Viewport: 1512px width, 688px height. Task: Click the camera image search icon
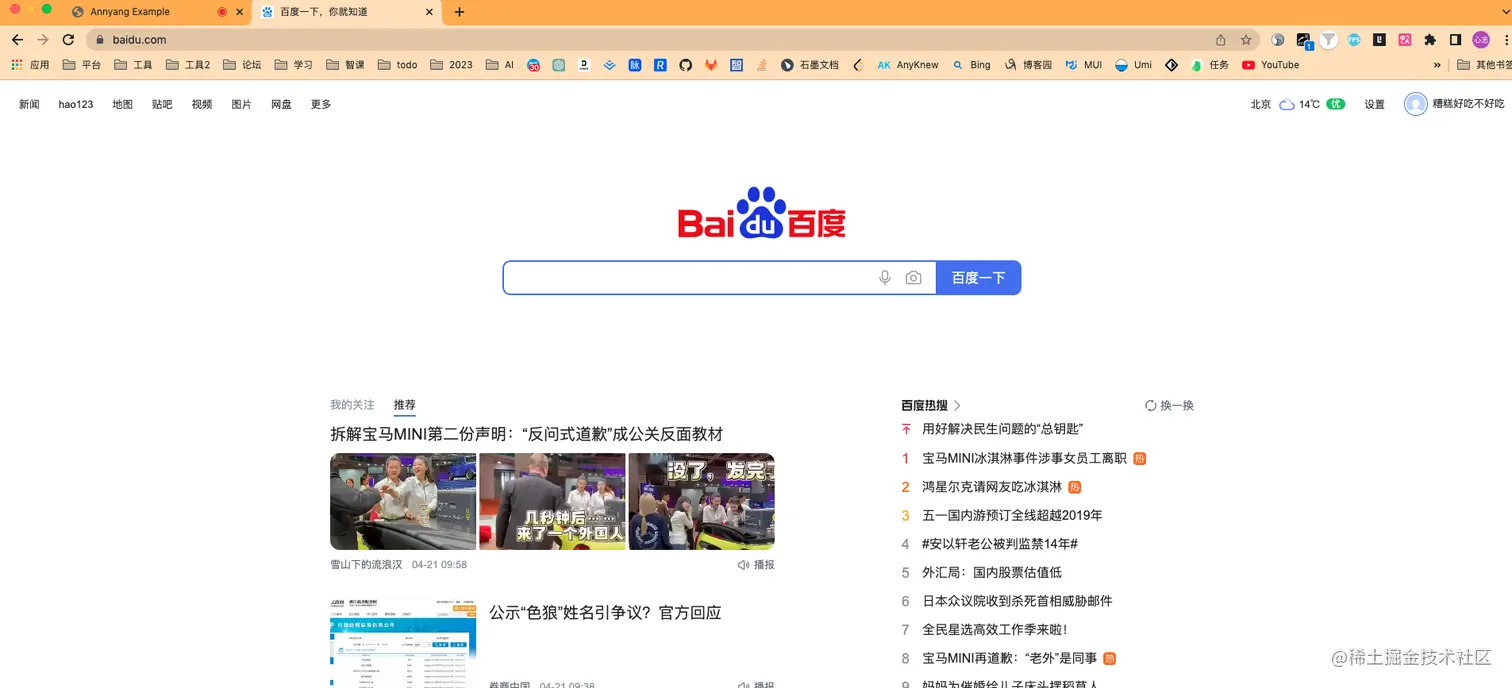pos(913,278)
